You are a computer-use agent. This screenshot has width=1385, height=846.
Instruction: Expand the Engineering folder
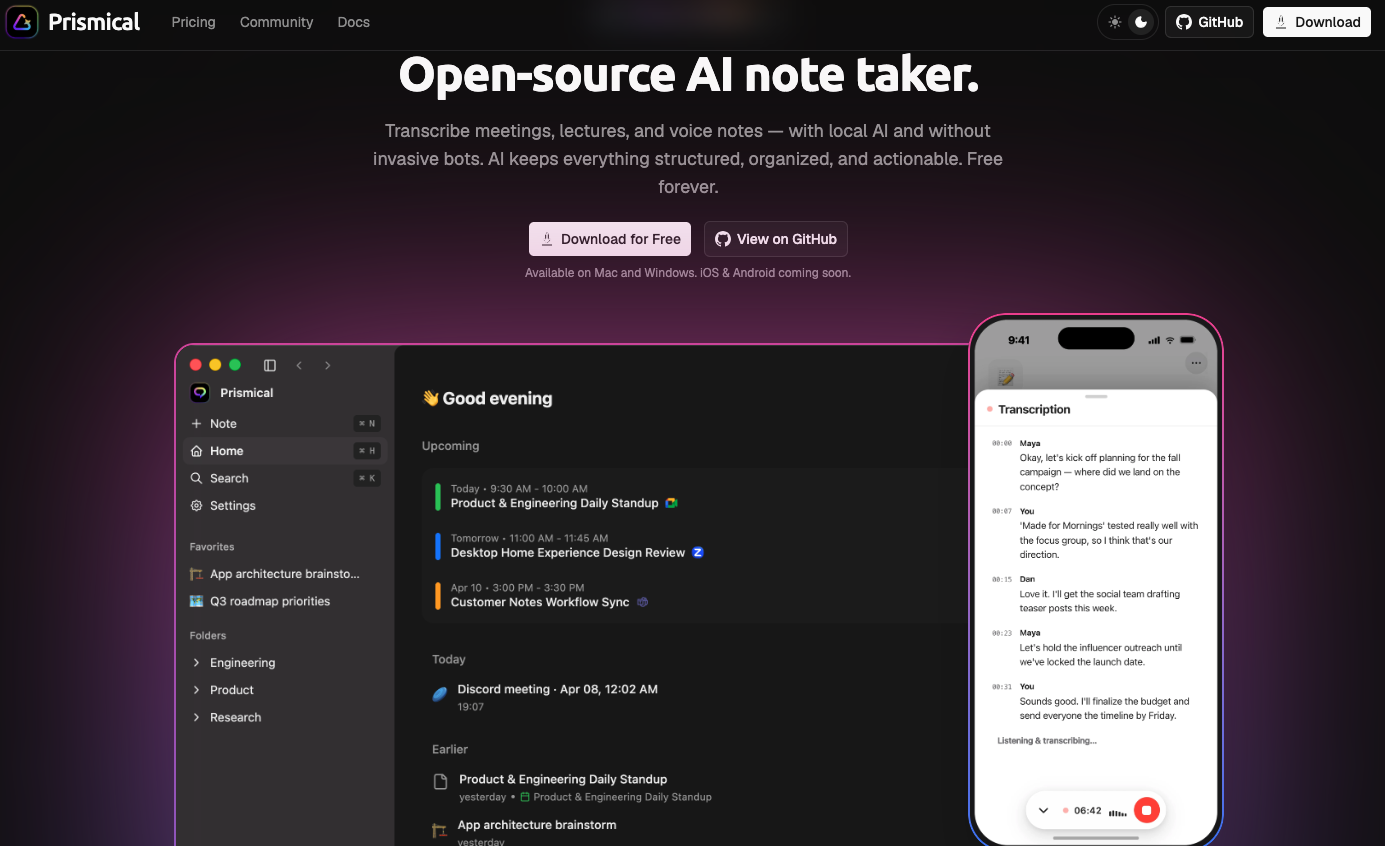(285, 663)
